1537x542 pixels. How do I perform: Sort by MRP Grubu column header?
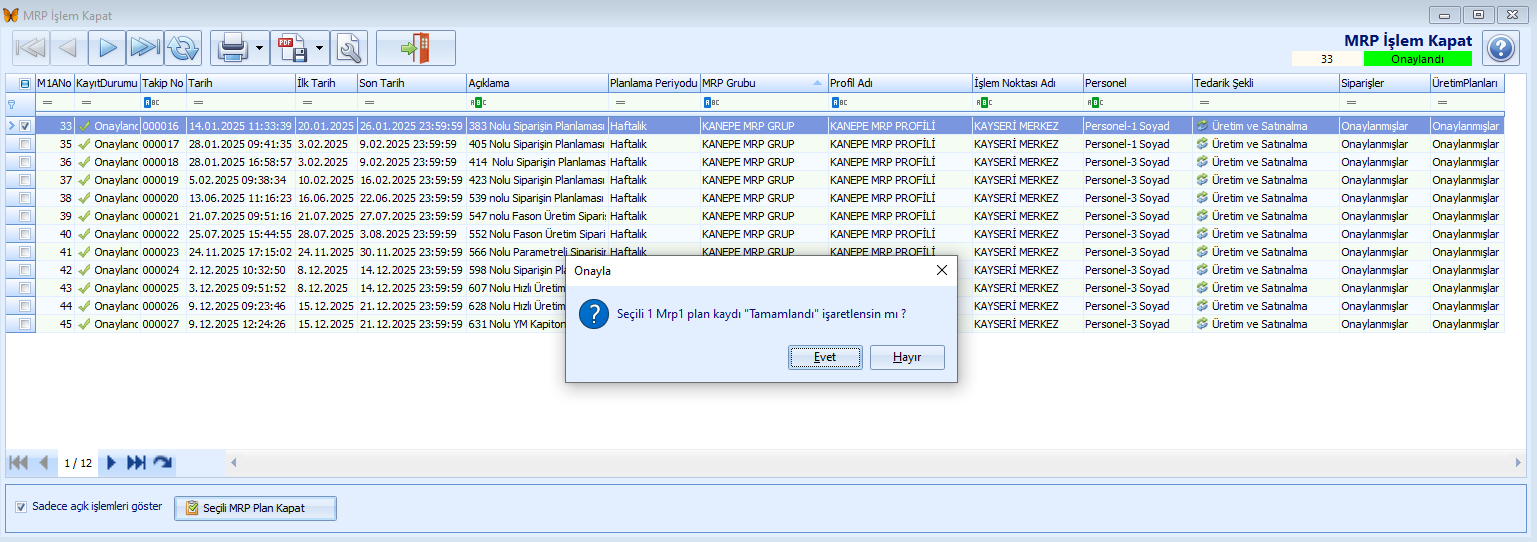click(x=763, y=84)
